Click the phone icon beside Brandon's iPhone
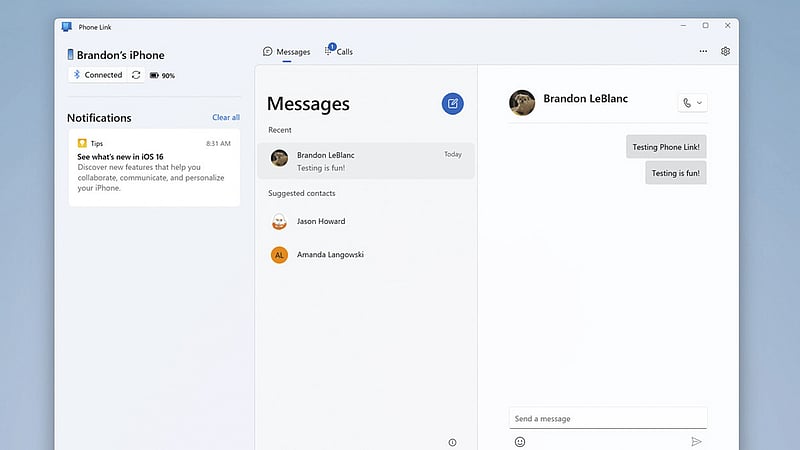This screenshot has width=800, height=450. pos(70,55)
